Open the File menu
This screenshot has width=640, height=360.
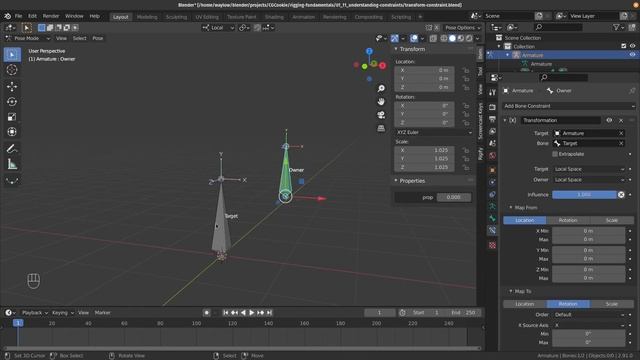point(18,16)
